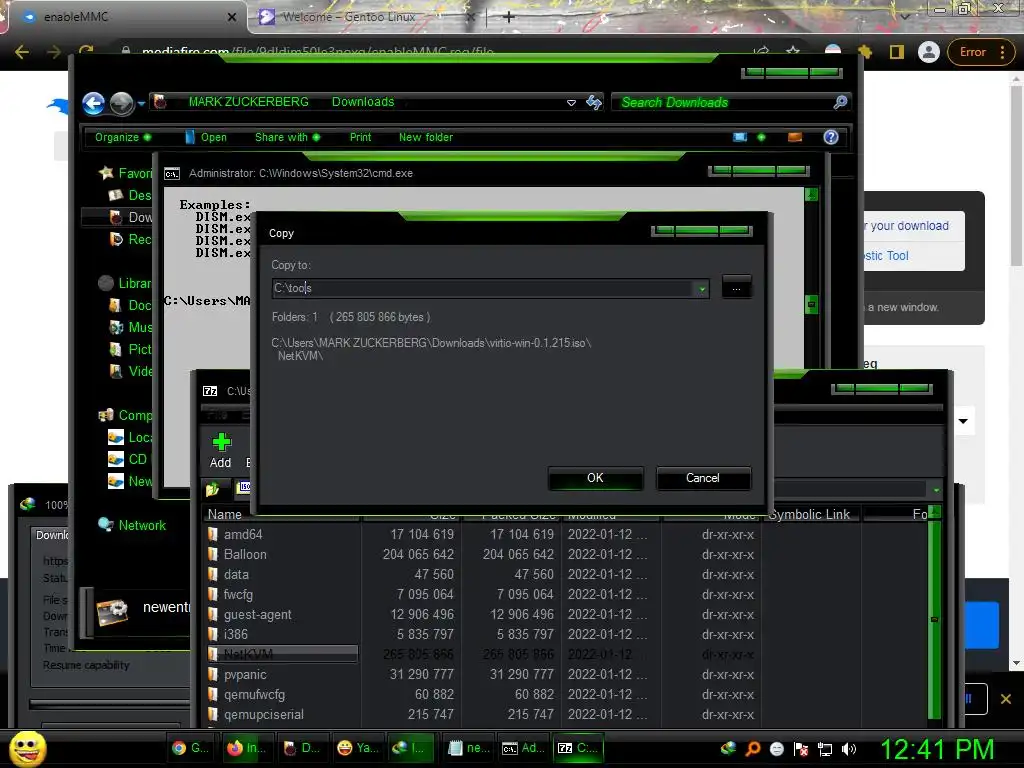The height and width of the screenshot is (768, 1024).
Task: Close the enableMMC browser tab
Action: 232,17
